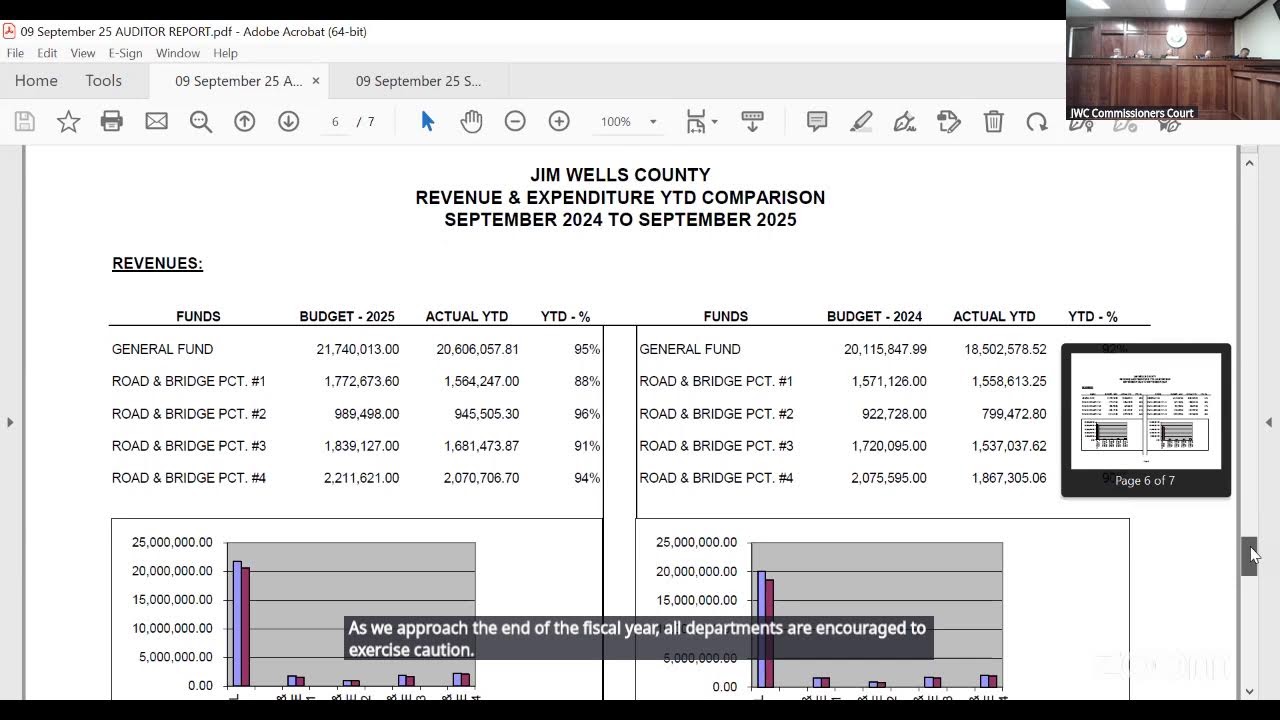
Task: Switch to the Home tab
Action: 36,81
